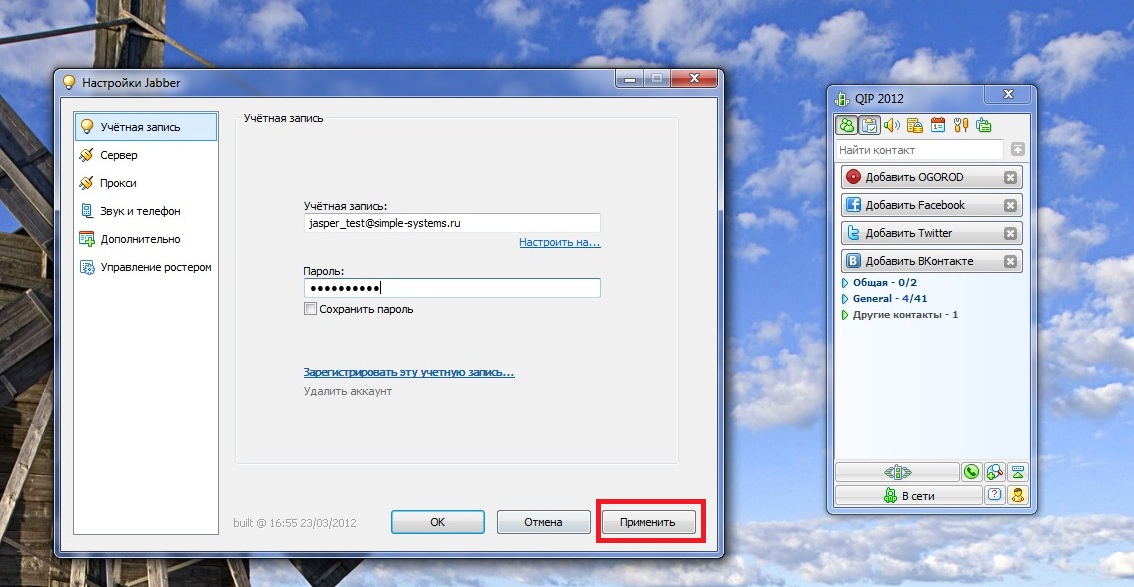
Task: Dismiss the Добавить OGOROD row with its X
Action: coord(1010,177)
